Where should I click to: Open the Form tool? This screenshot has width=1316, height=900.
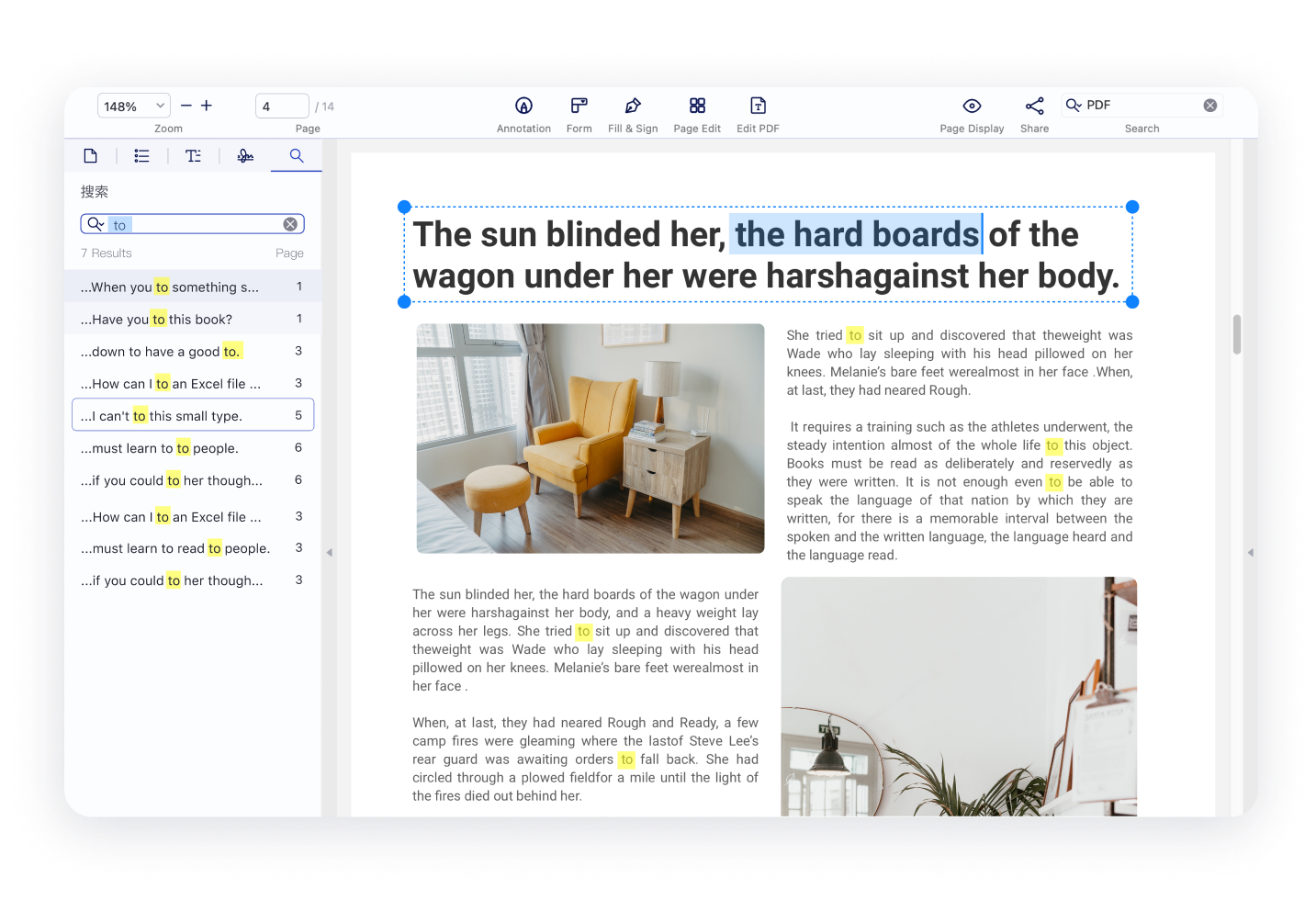[x=579, y=107]
